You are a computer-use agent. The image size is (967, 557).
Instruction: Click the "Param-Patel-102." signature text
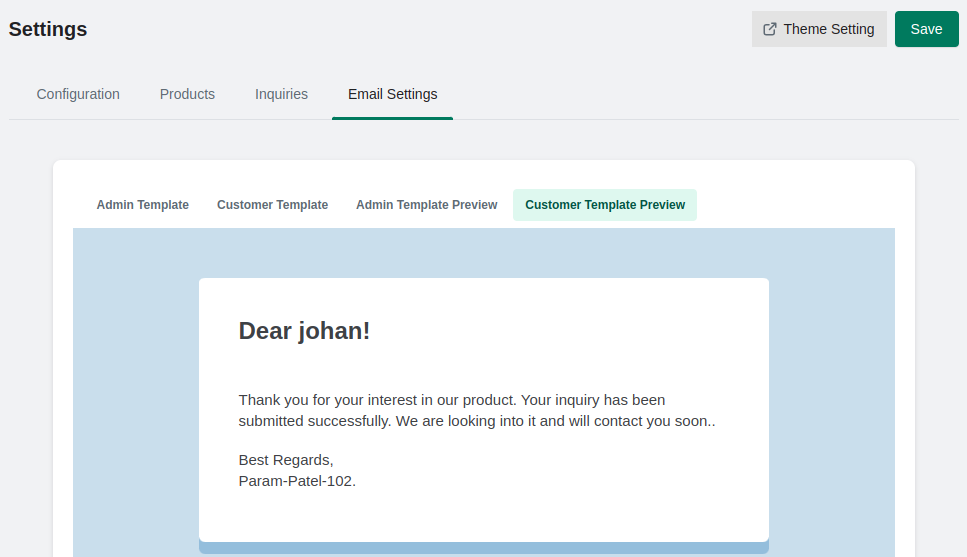pyautogui.click(x=297, y=481)
